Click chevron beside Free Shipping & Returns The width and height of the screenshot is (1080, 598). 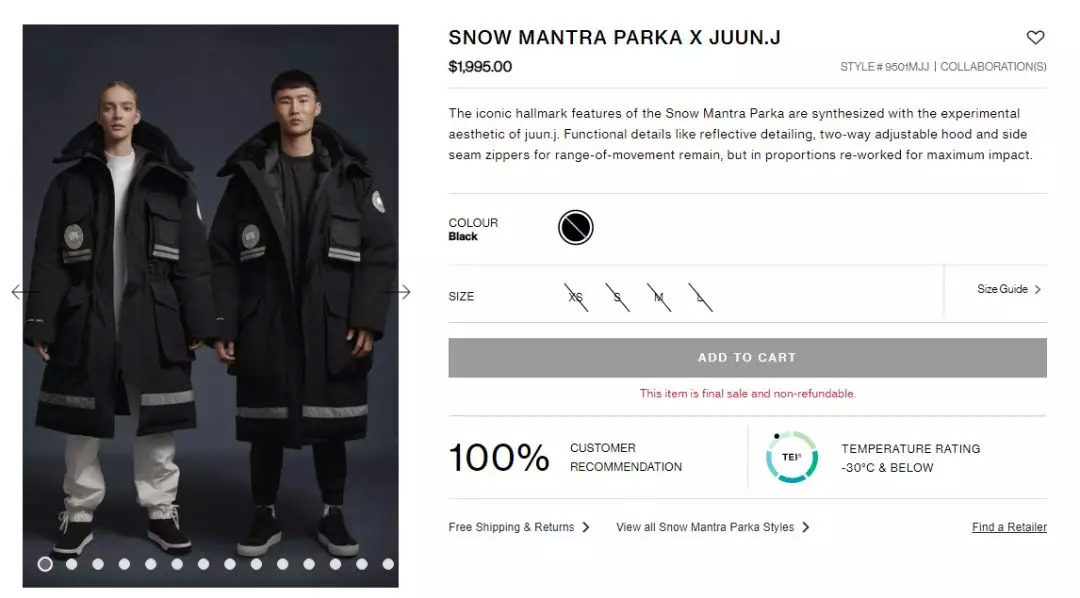click(586, 527)
